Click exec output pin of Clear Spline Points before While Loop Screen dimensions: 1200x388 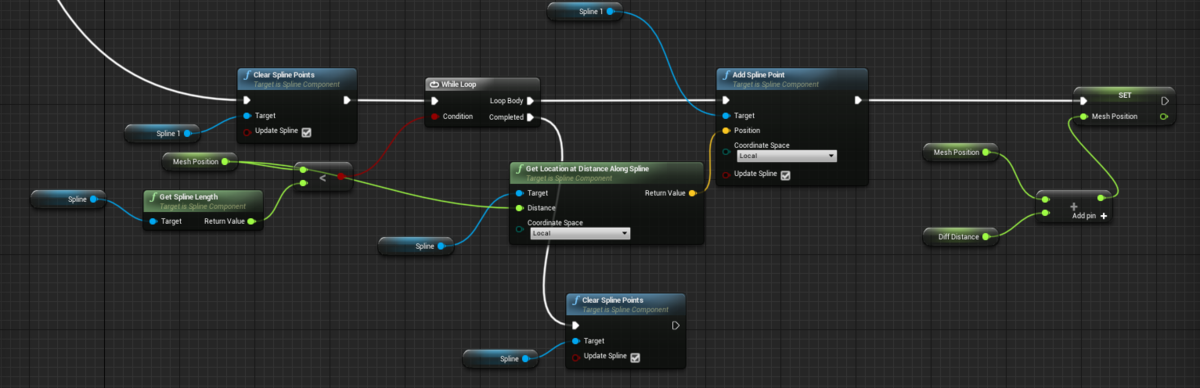pyautogui.click(x=347, y=100)
